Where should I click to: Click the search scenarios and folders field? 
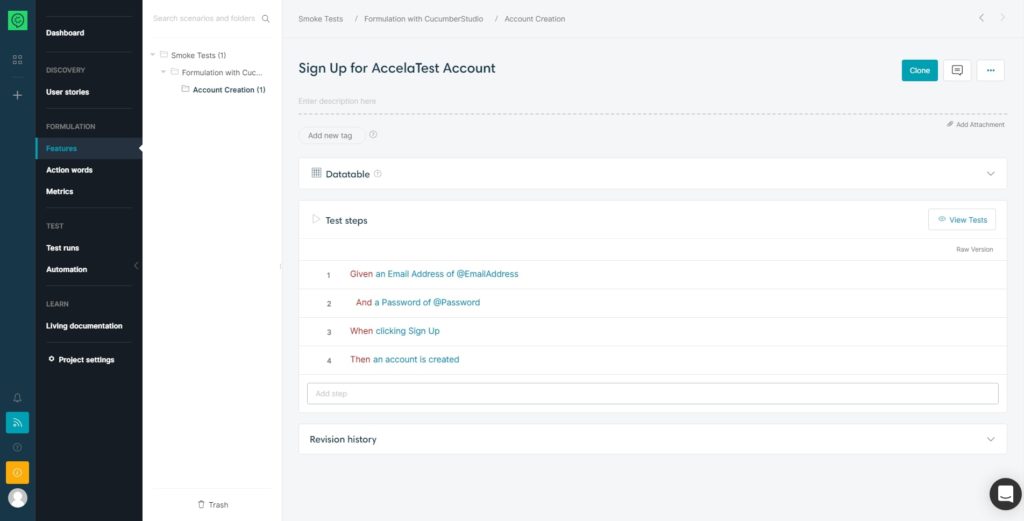tap(204, 18)
